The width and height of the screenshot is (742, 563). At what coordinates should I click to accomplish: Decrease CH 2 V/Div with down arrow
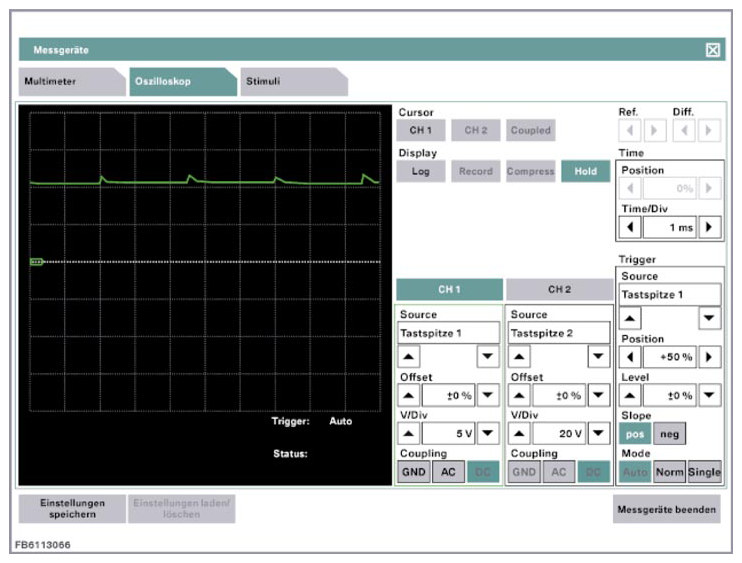(599, 433)
